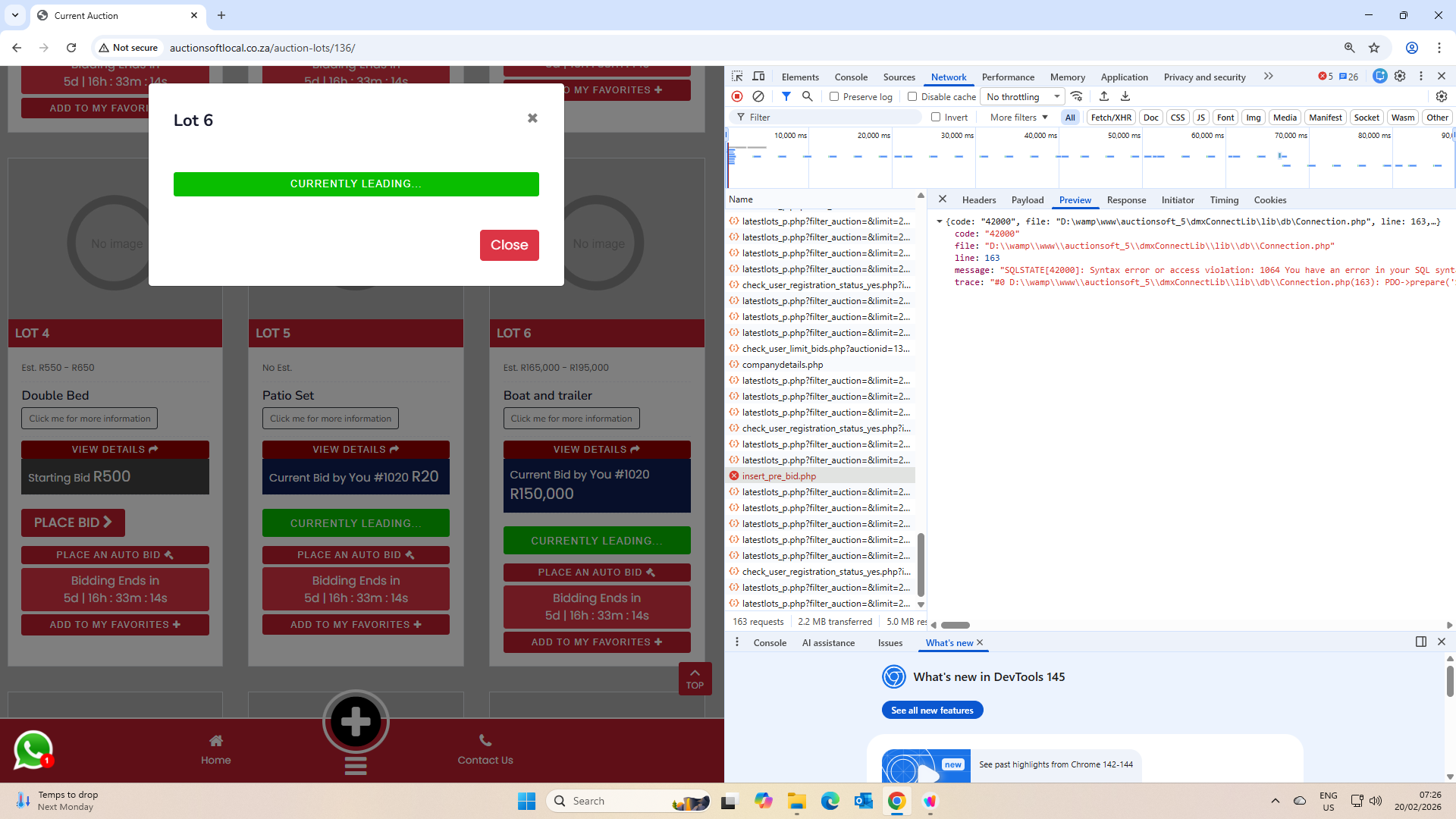Open the No throttling dropdown
Screen dimensions: 1456x819
click(x=1022, y=97)
